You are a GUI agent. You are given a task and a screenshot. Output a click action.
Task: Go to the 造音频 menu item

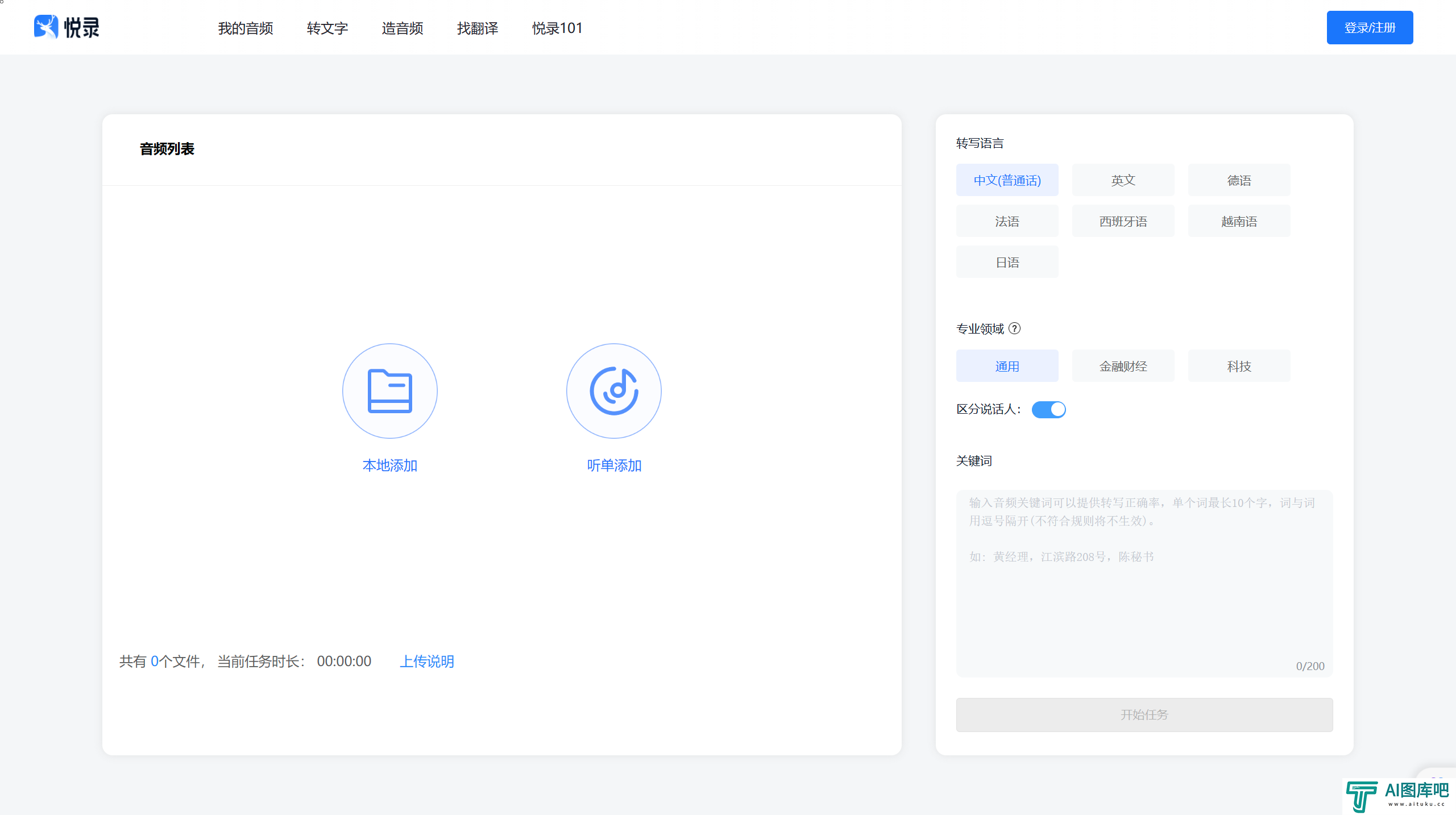coord(403,28)
